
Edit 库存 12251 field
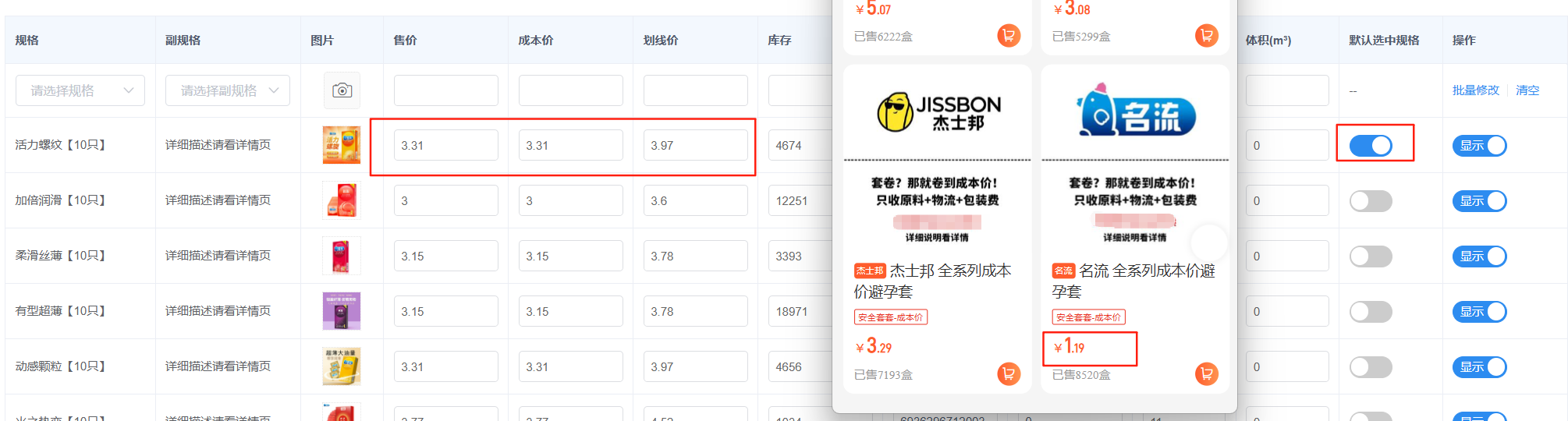click(x=800, y=201)
